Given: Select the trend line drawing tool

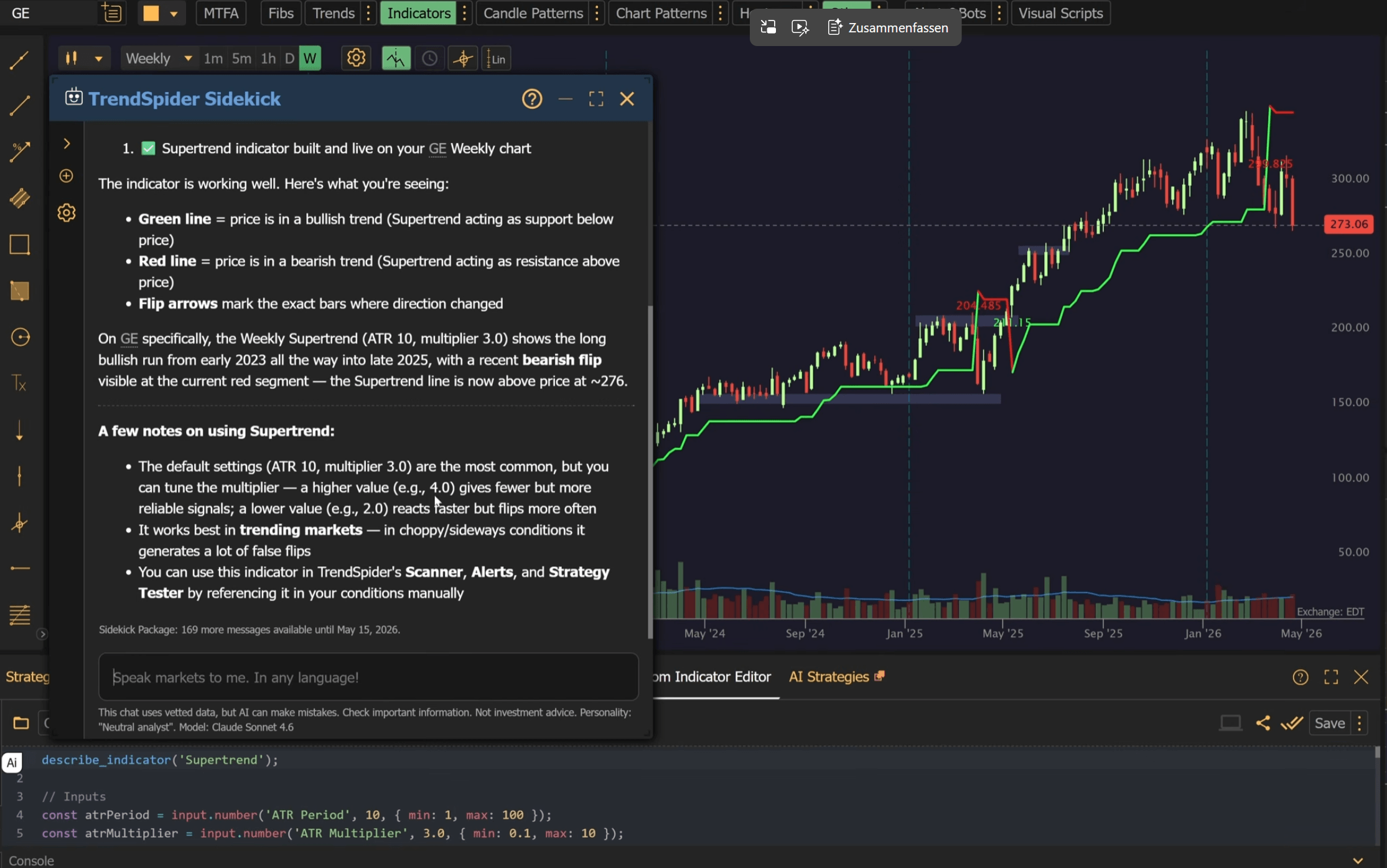Looking at the screenshot, I should [19, 60].
